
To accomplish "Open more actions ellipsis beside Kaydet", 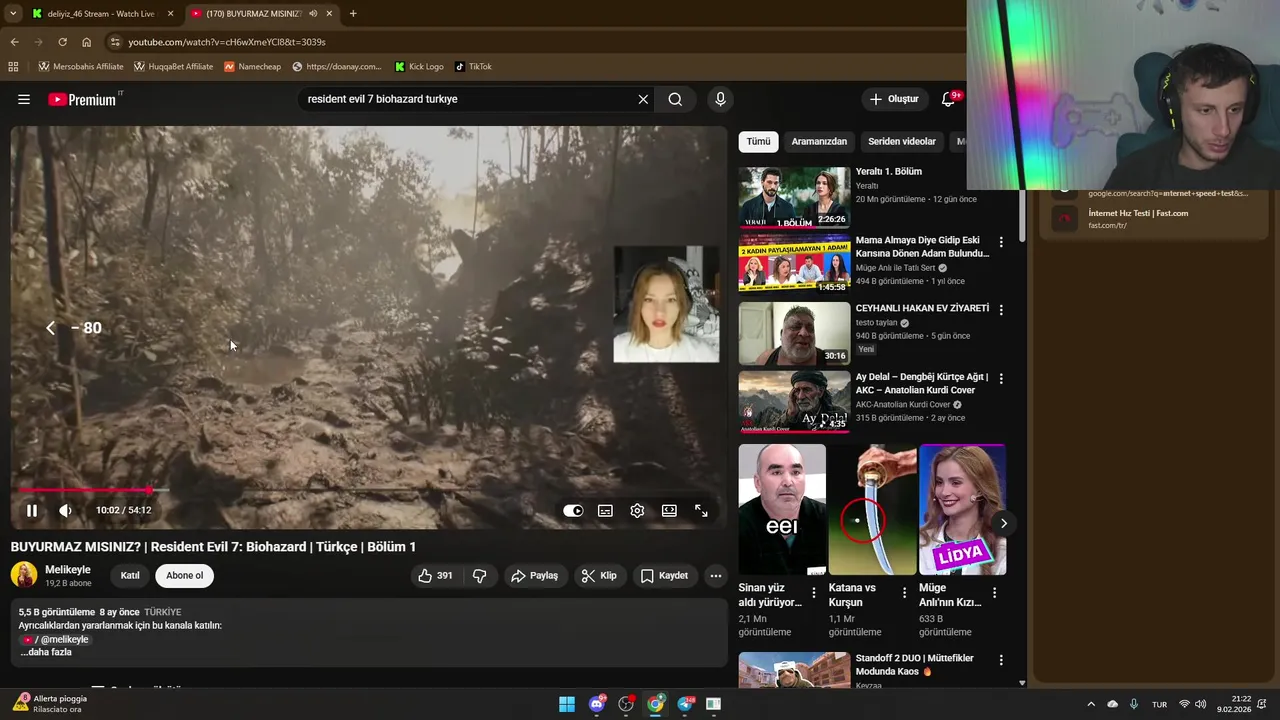I will [715, 575].
